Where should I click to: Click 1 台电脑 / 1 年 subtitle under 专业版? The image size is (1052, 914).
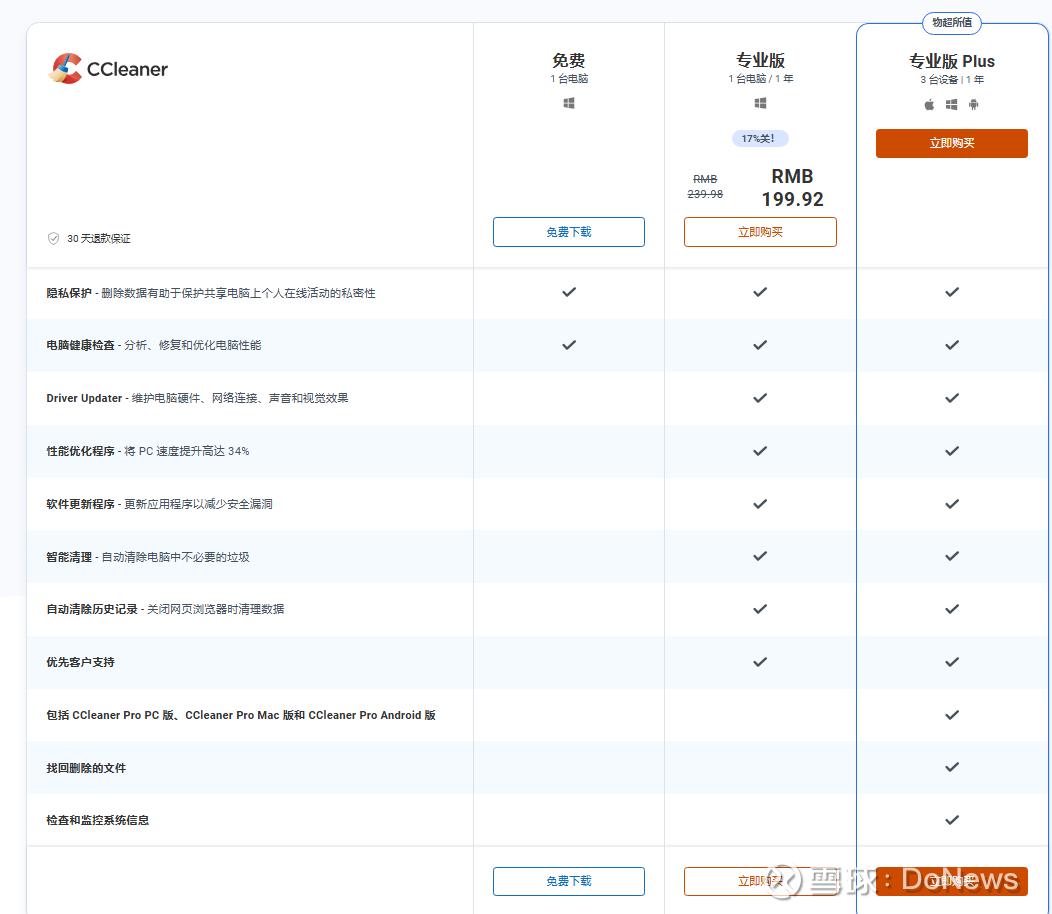[760, 79]
